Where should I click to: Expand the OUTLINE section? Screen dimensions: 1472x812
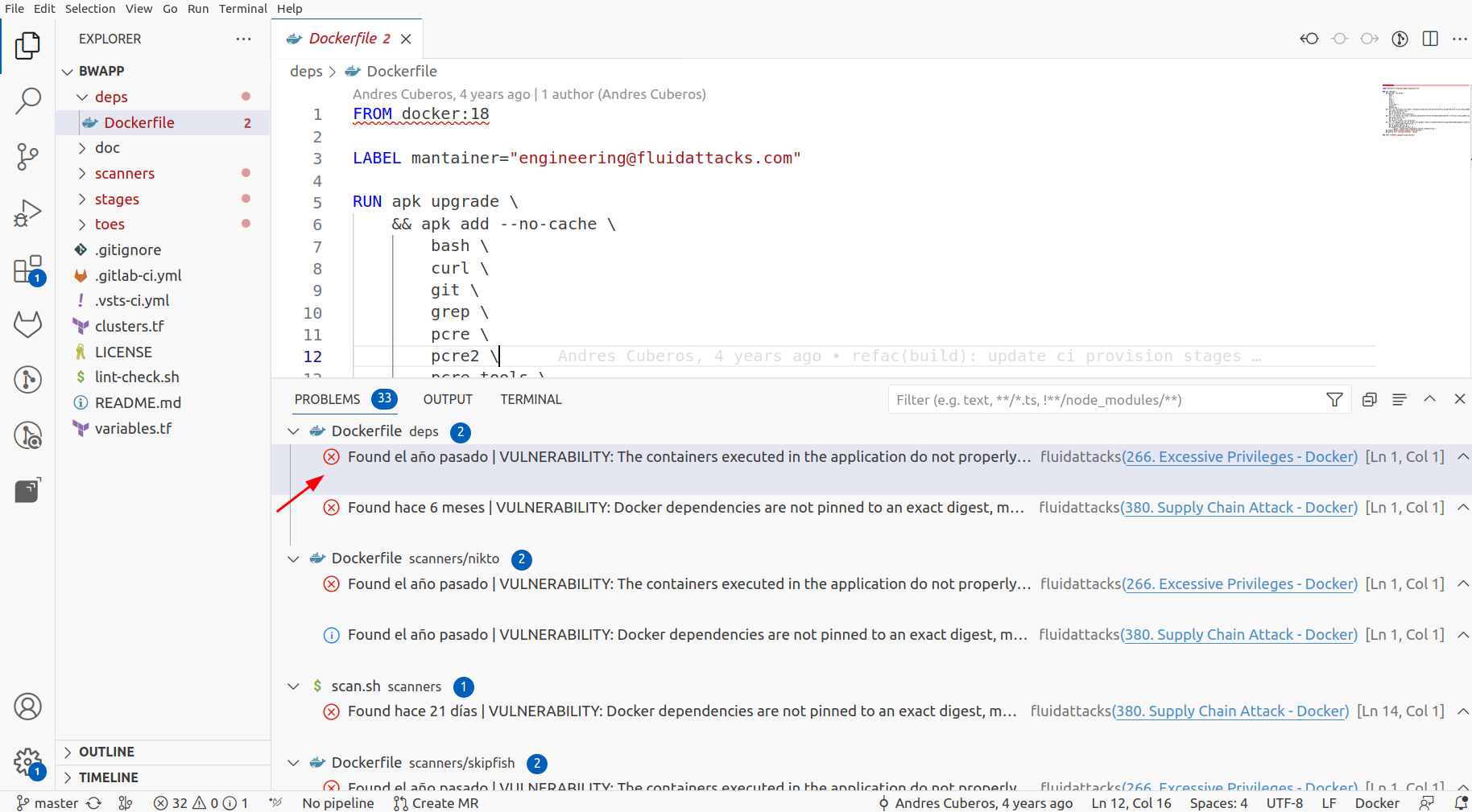[106, 752]
